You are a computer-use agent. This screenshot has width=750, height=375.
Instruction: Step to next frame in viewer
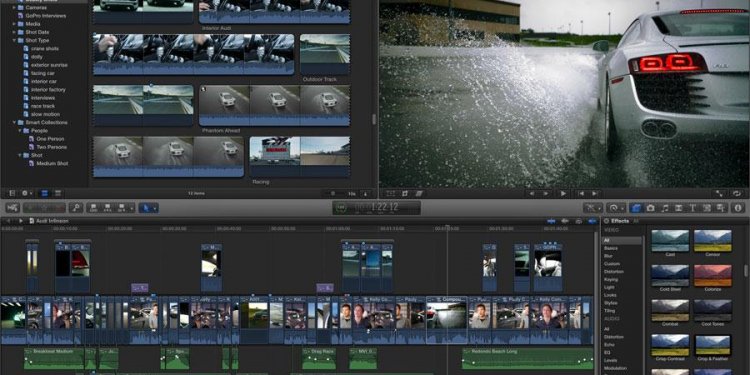click(546, 193)
